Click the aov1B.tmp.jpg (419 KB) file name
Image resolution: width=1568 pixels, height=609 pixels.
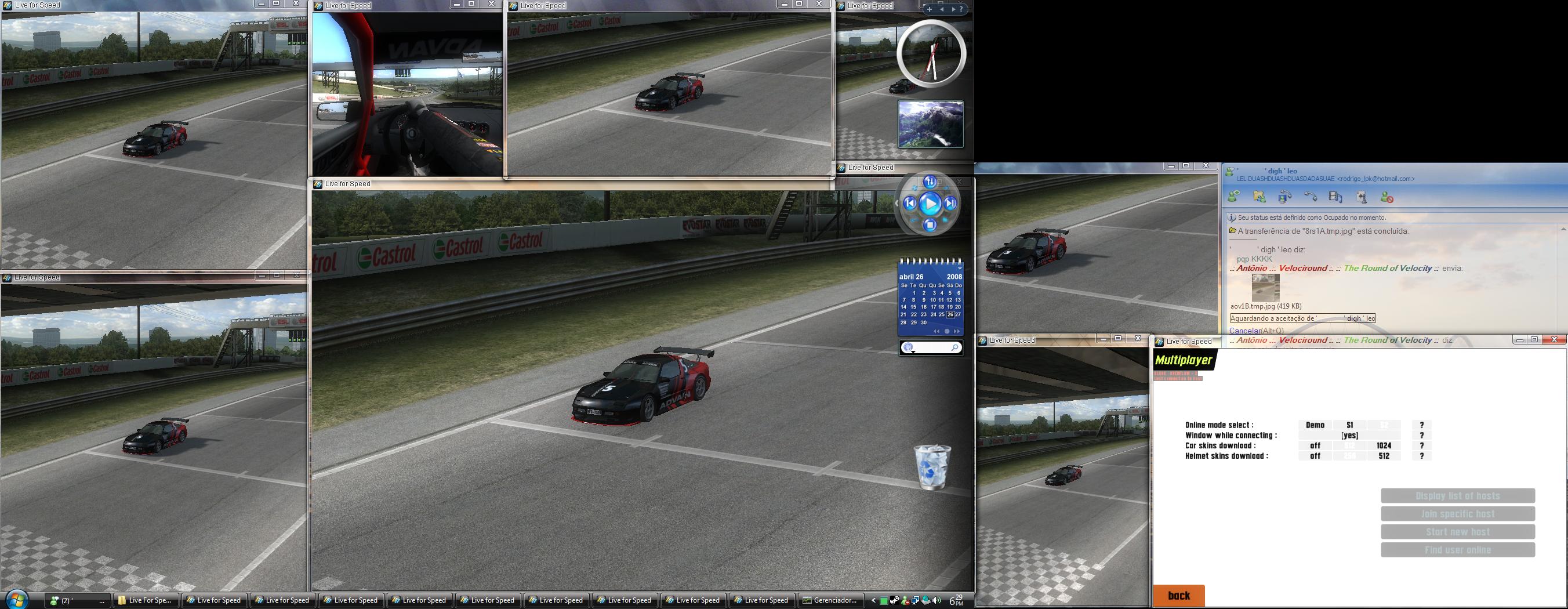(x=1266, y=306)
